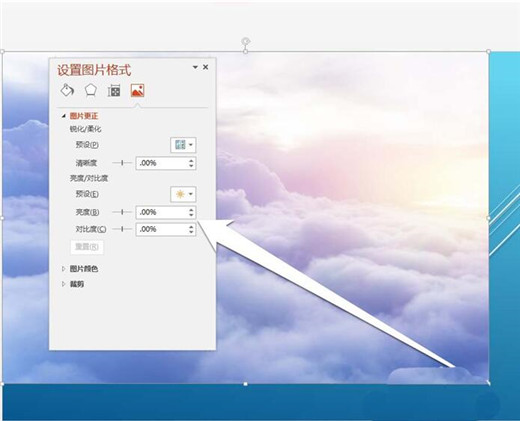
Task: Open the sharpen/soften 预设 dropdown
Action: pyautogui.click(x=183, y=145)
